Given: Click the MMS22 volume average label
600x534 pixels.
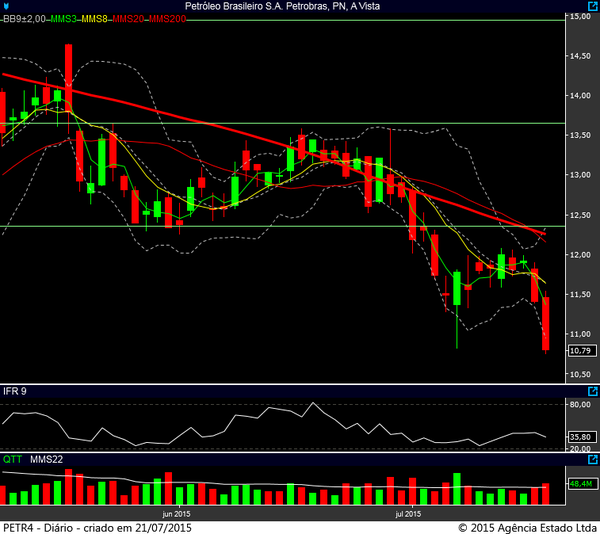Looking at the screenshot, I should [x=46, y=459].
